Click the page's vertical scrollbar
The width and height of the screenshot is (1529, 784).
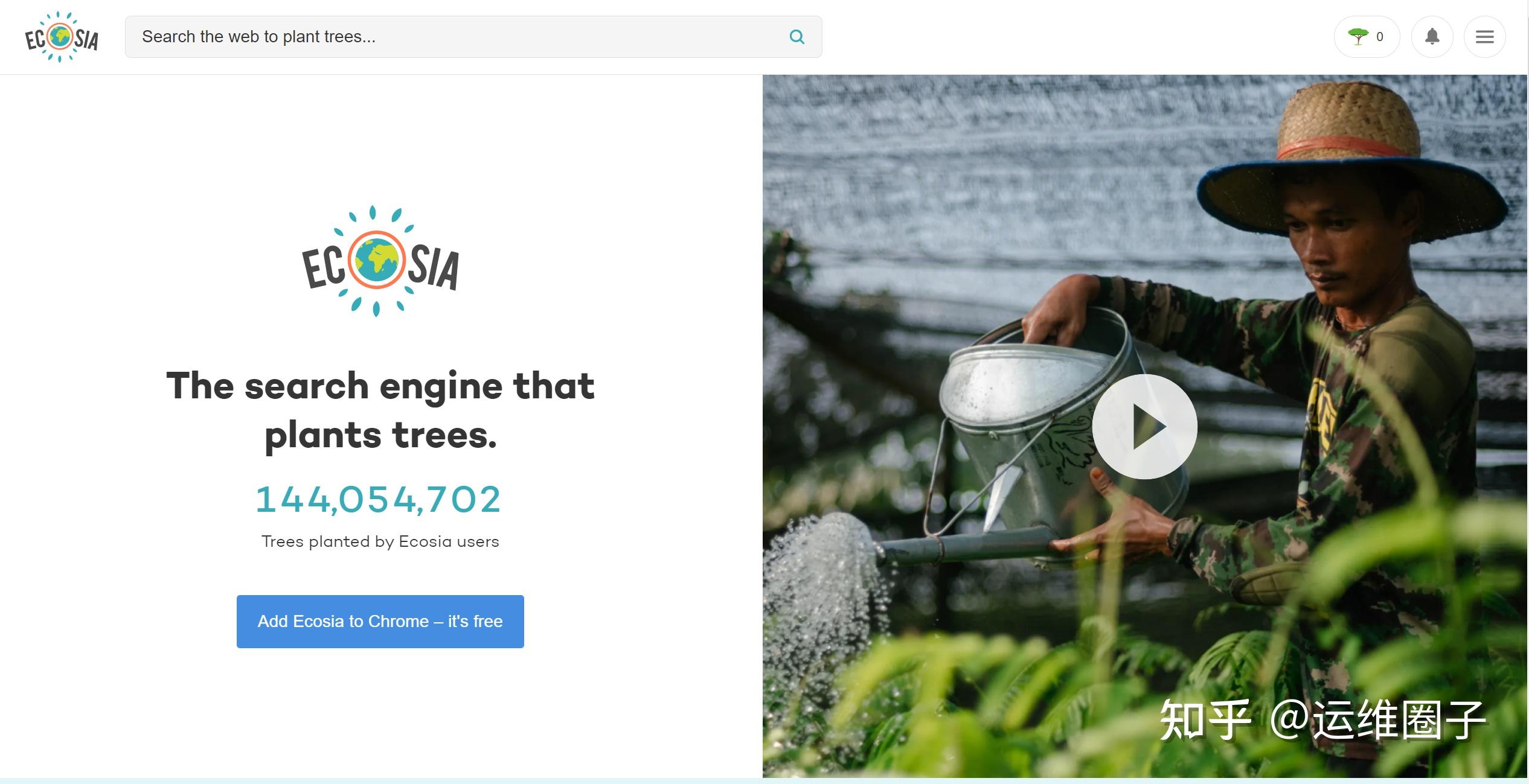1528,392
